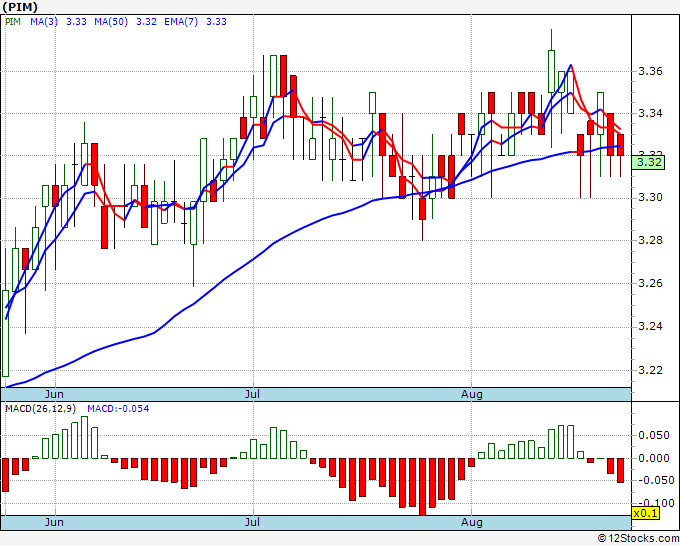
Task: Click the 3.36 price axis label
Action: (651, 71)
